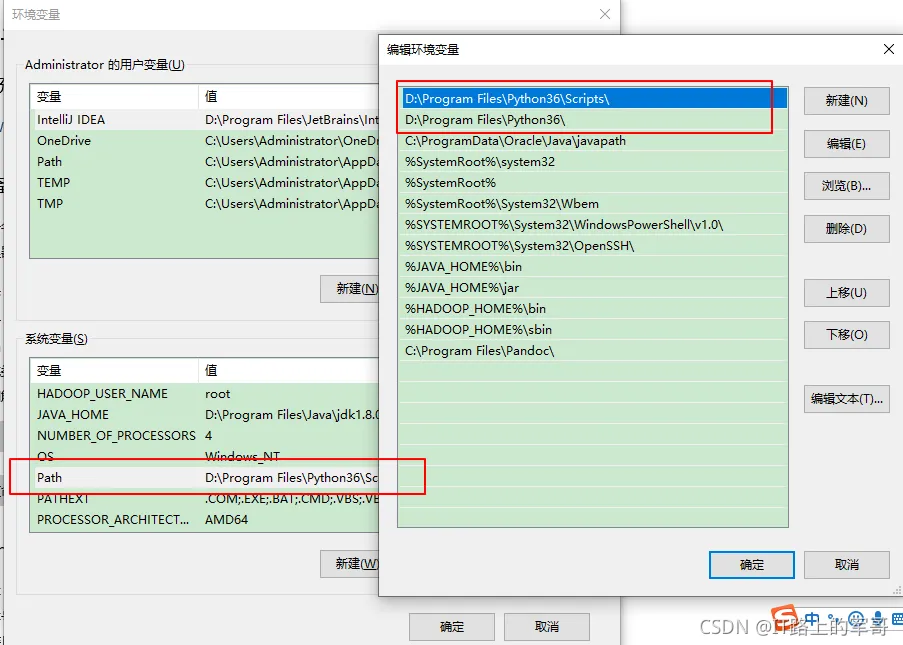Image resolution: width=903 pixels, height=645 pixels.
Task: Click 新建(N) in the edit variable dialog
Action: (846, 101)
